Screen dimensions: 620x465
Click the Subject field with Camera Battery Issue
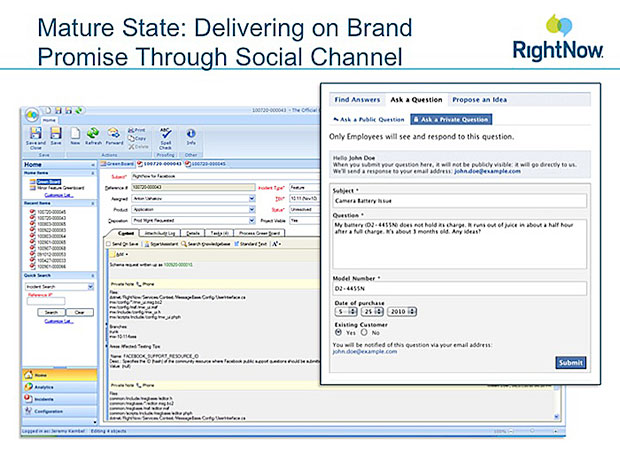pyautogui.click(x=459, y=201)
